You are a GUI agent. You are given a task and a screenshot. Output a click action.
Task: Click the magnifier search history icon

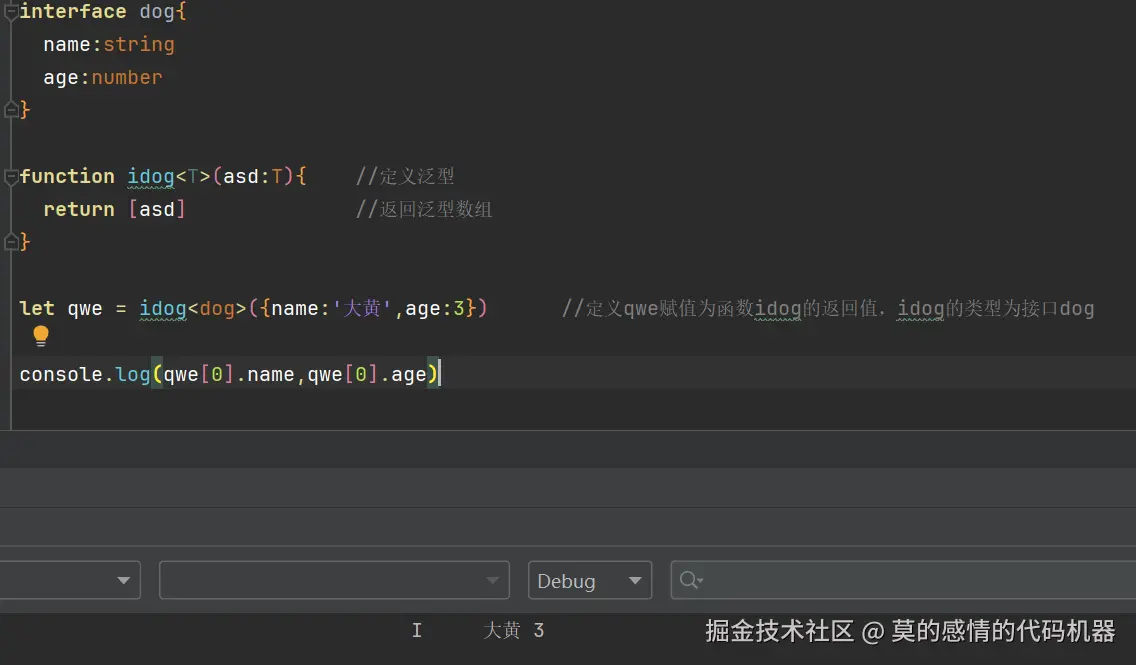pyautogui.click(x=691, y=580)
